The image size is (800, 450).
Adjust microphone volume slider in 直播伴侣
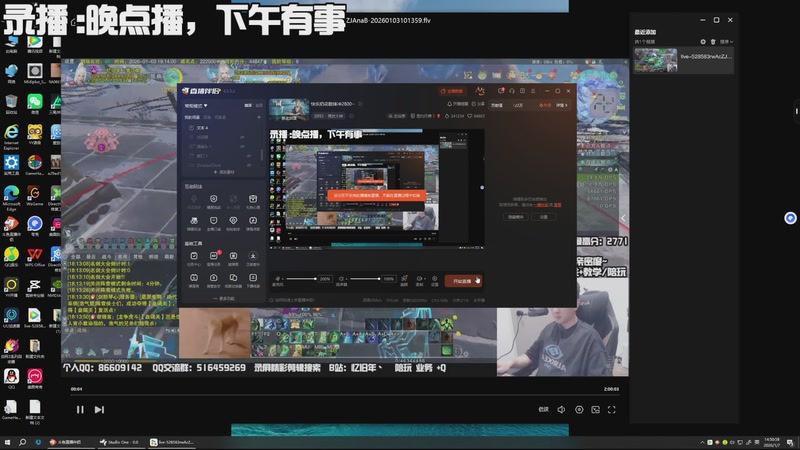click(302, 279)
